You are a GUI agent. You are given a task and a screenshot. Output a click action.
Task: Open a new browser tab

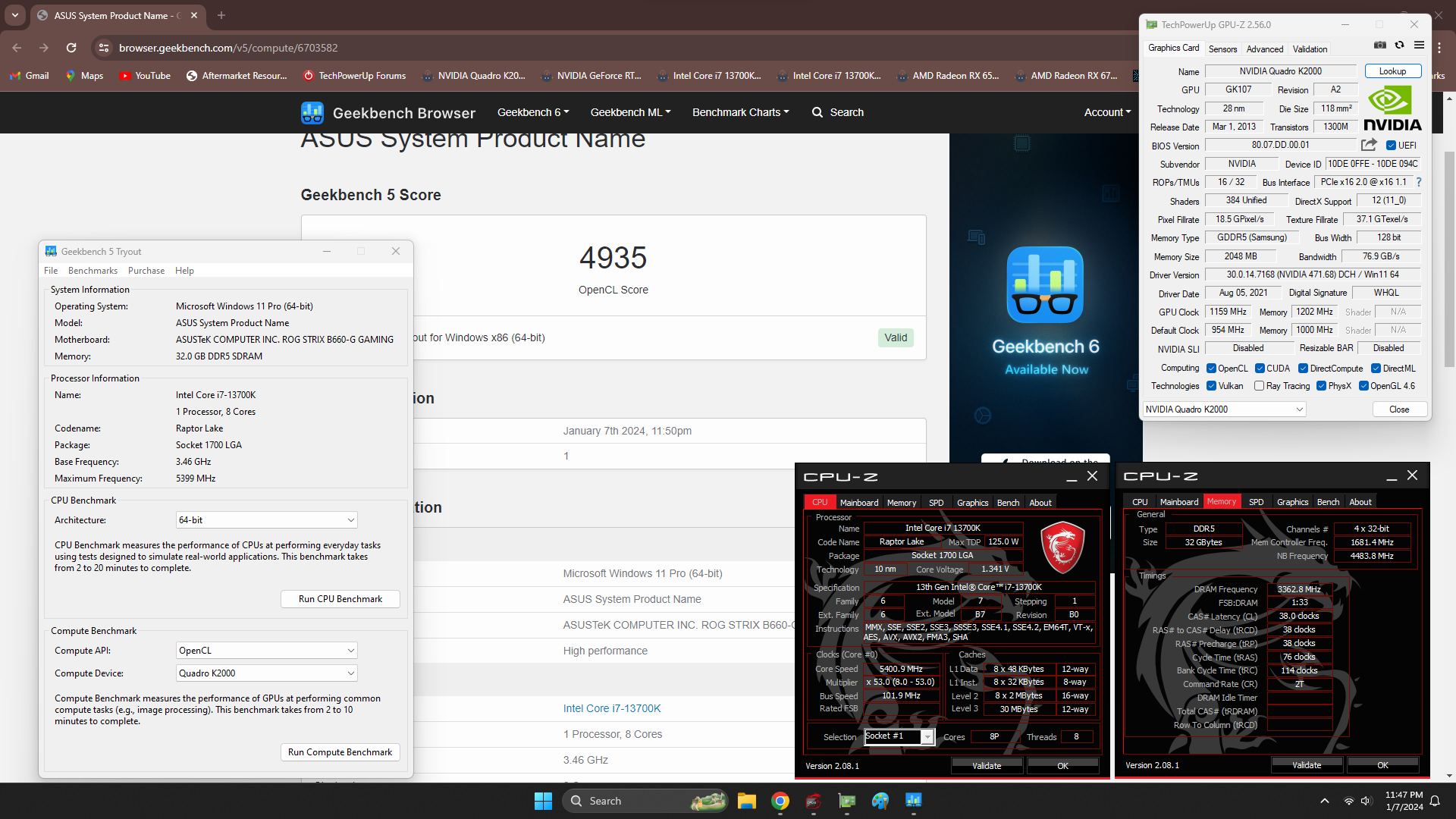[x=221, y=15]
